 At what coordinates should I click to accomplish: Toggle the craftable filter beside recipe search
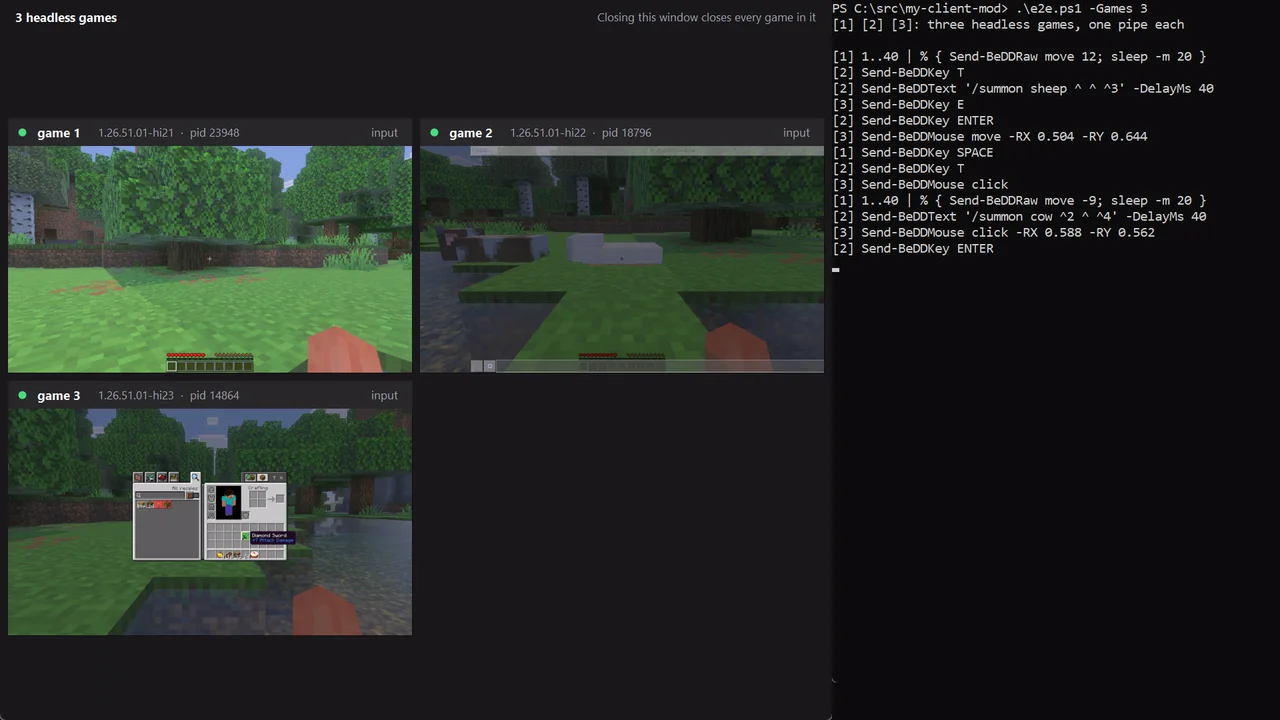[x=194, y=495]
